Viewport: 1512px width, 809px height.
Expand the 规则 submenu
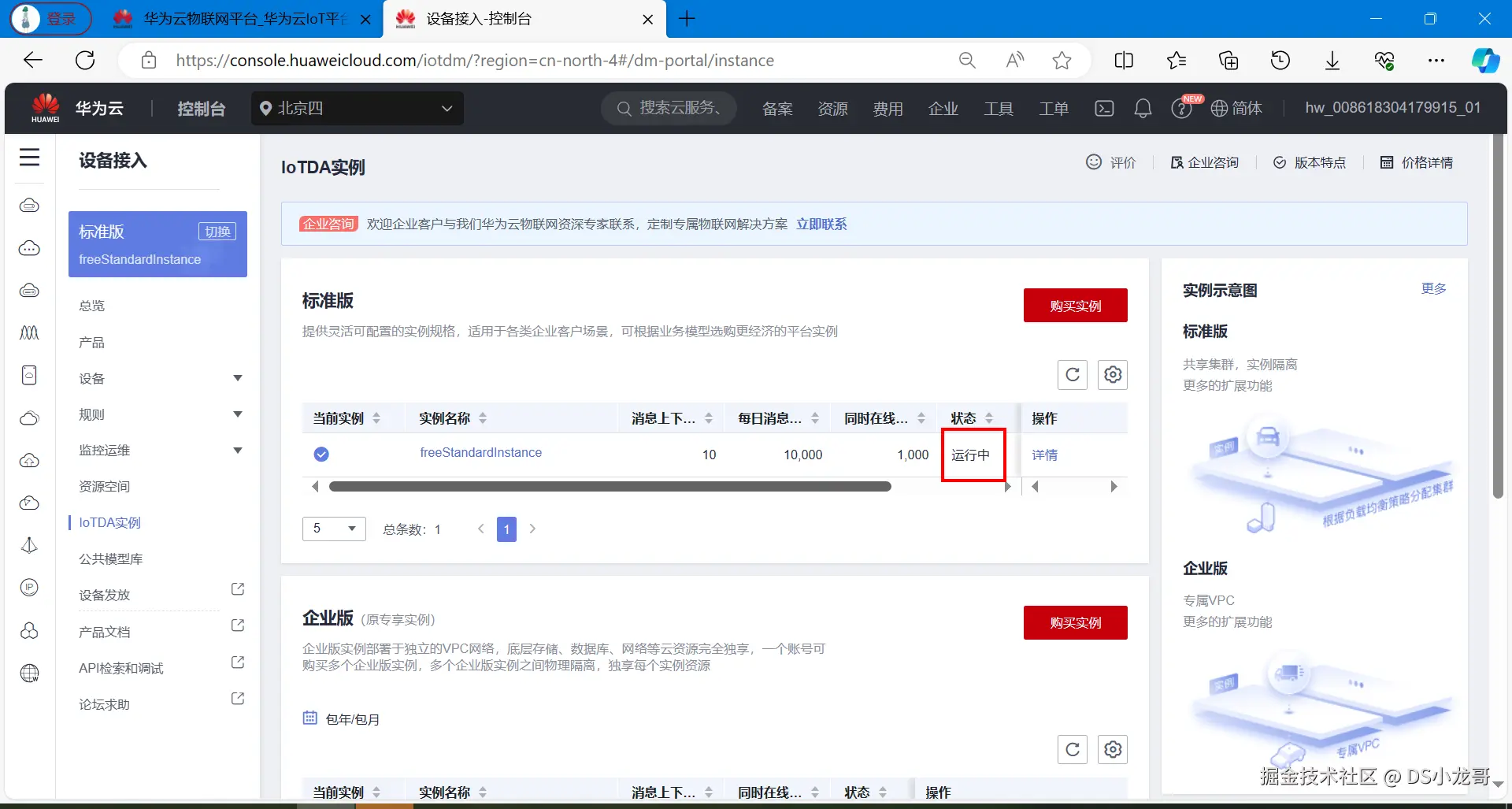coord(238,414)
